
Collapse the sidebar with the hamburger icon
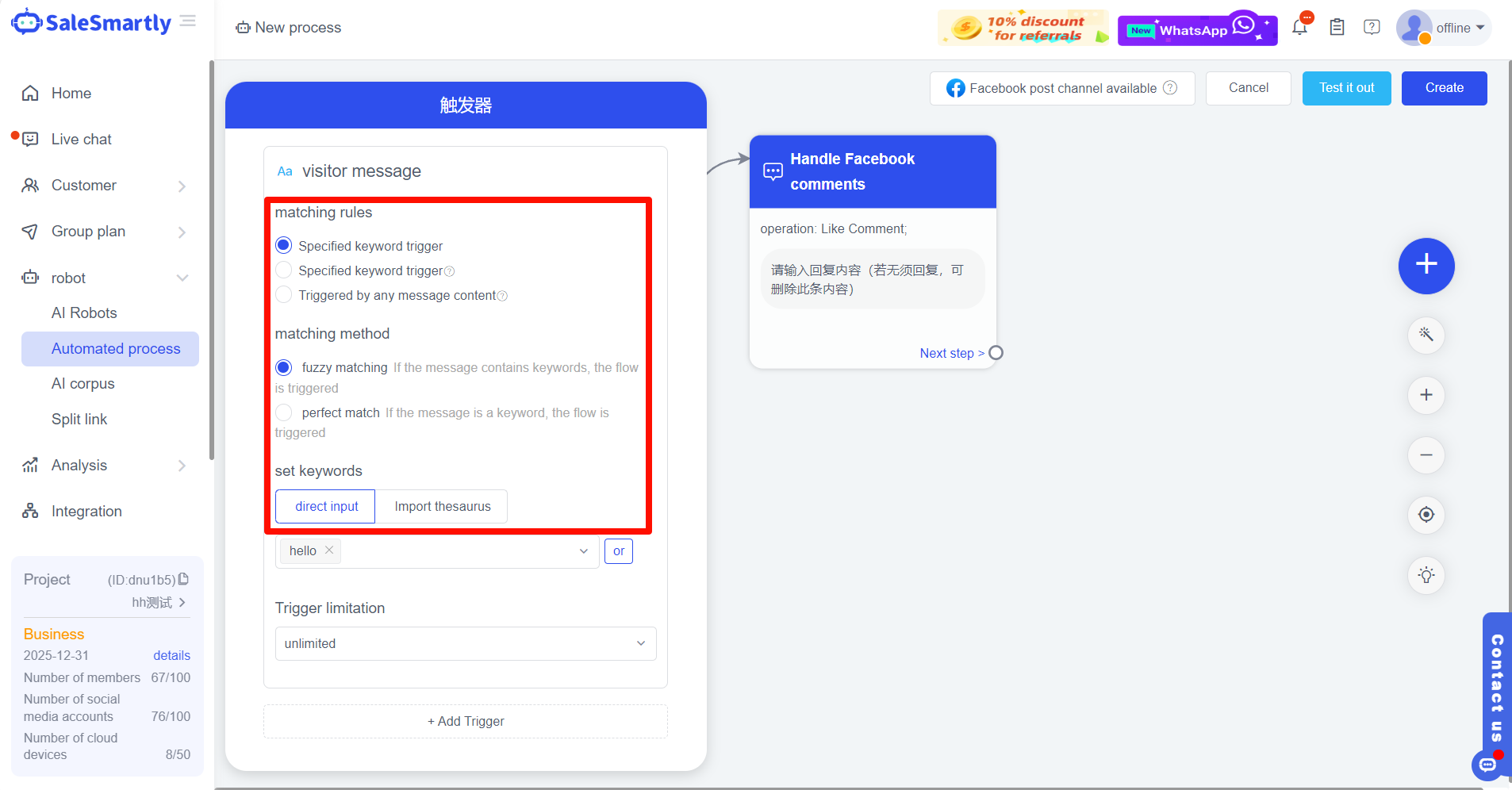click(188, 21)
